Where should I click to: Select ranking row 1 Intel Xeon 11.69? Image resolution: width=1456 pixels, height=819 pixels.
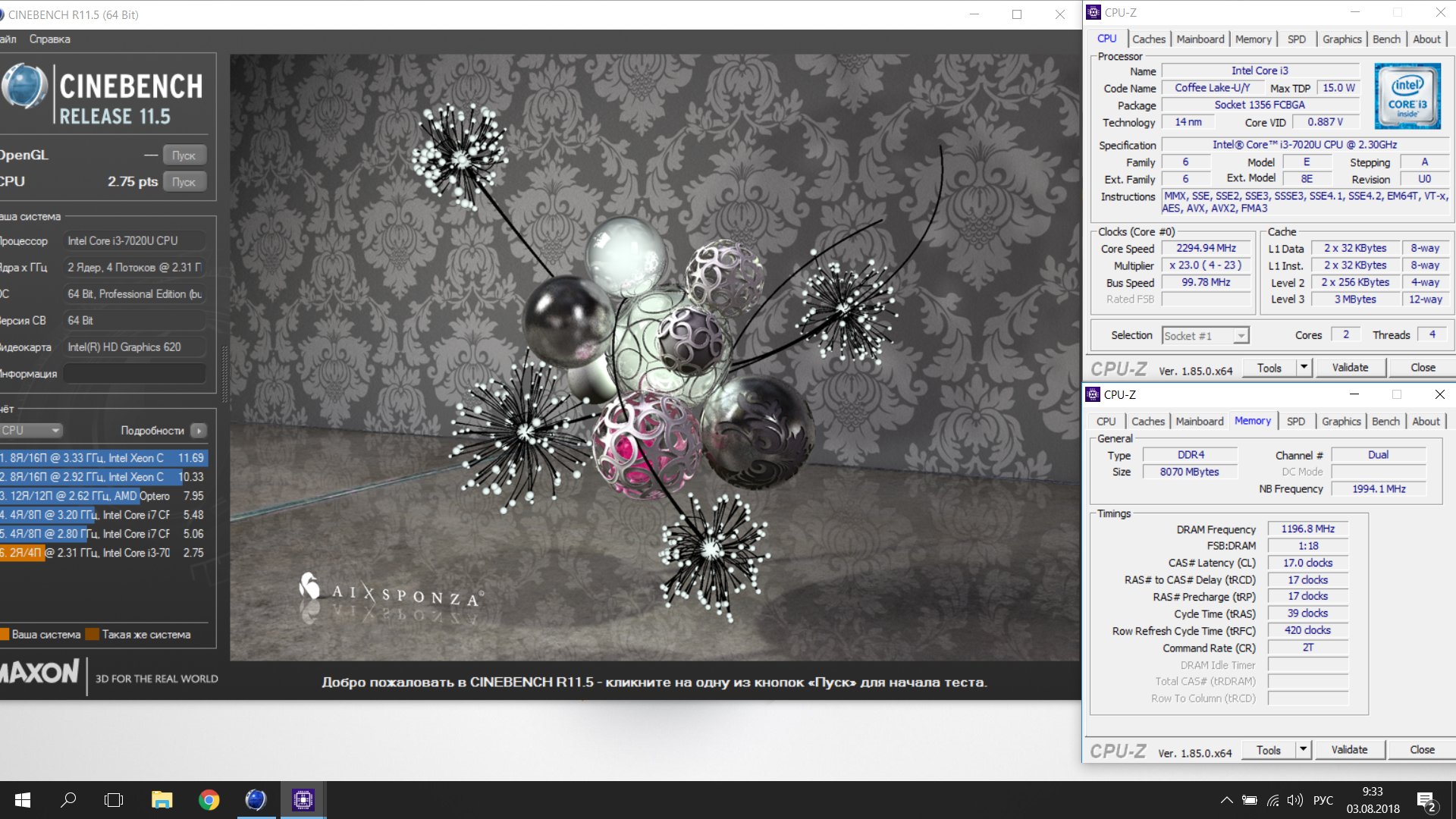[x=104, y=458]
